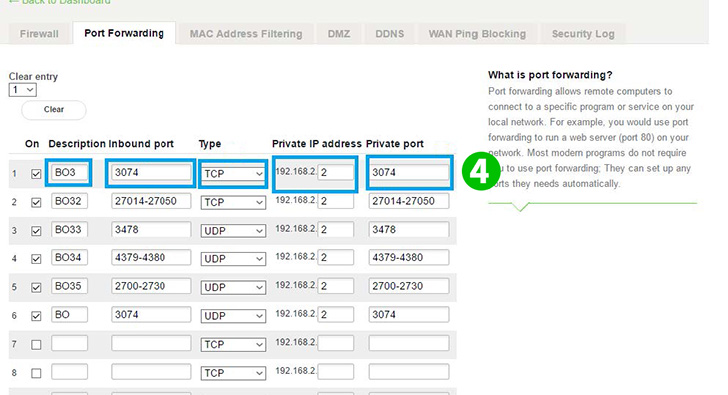This screenshot has height=395, width=728.
Task: Click BO32 row private IP last octet field
Action: click(x=336, y=201)
